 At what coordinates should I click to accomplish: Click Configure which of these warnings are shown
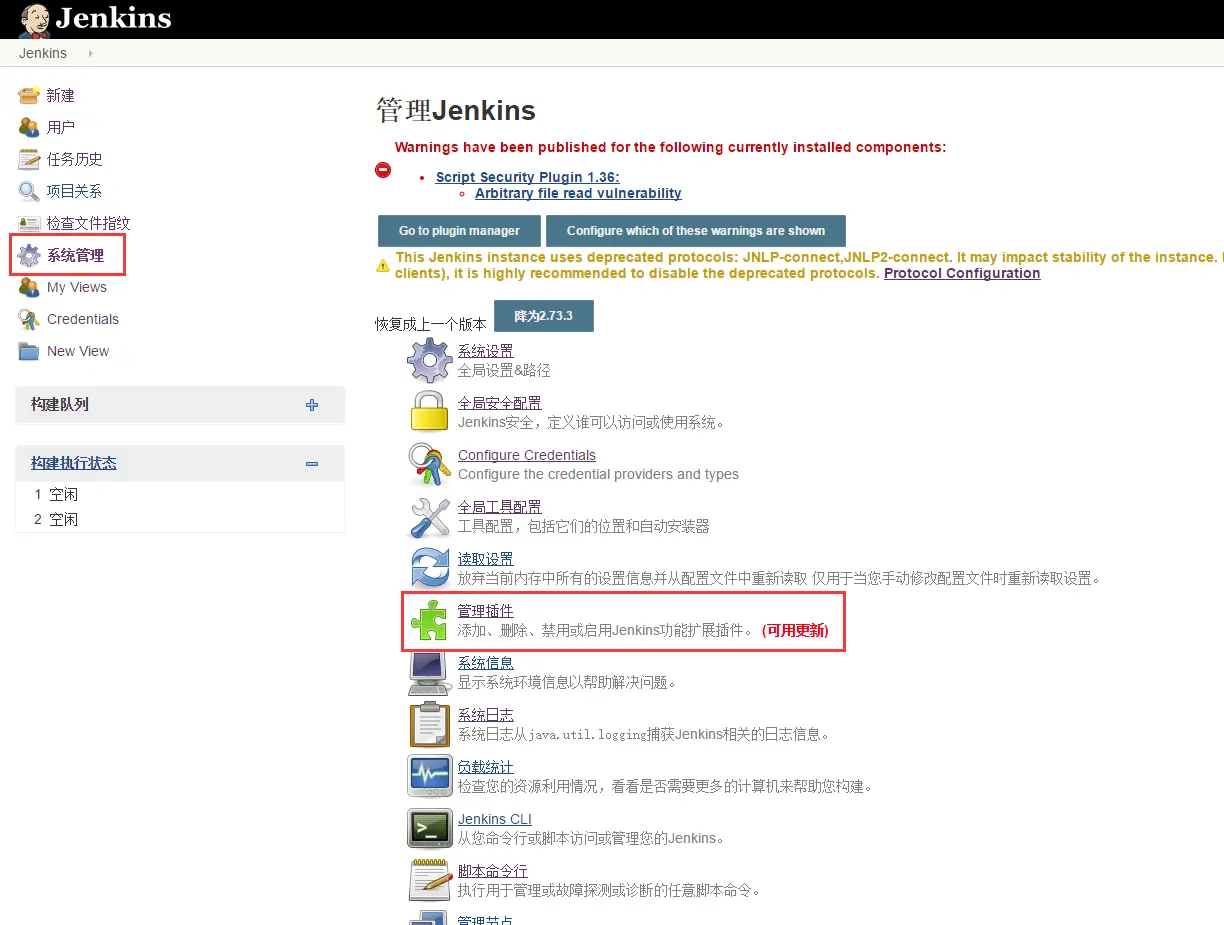pyautogui.click(x=696, y=231)
